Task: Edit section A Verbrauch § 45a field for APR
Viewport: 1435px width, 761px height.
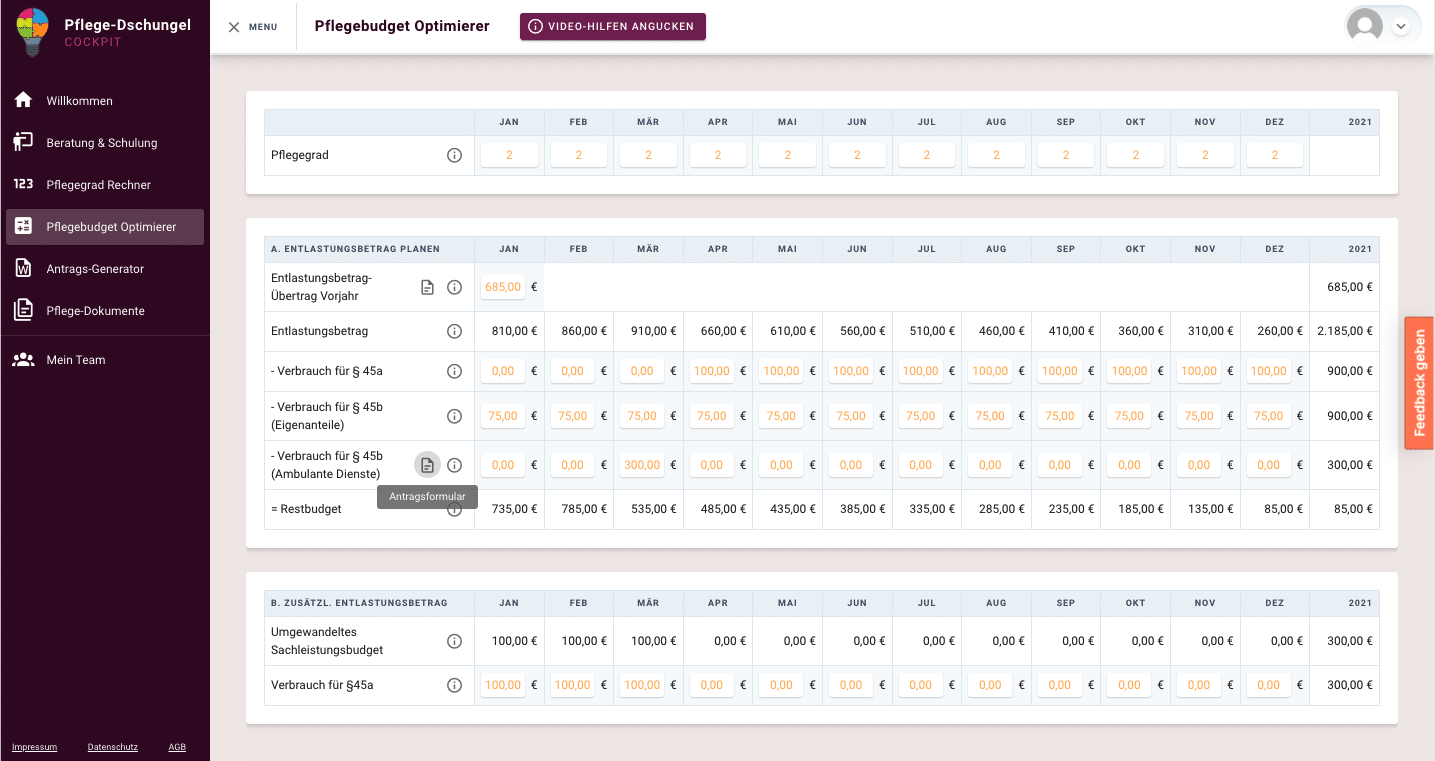Action: coord(711,371)
